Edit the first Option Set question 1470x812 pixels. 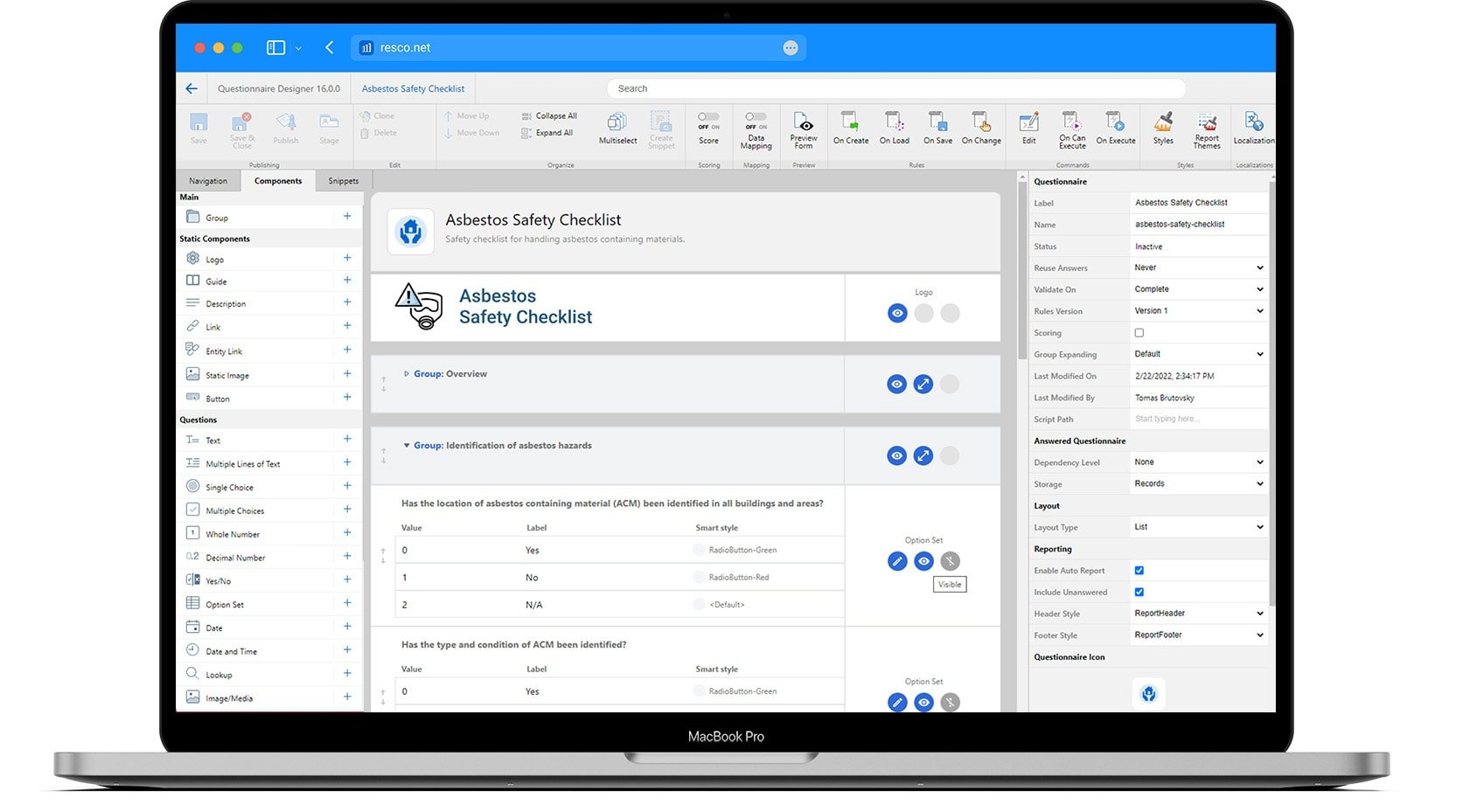click(897, 561)
